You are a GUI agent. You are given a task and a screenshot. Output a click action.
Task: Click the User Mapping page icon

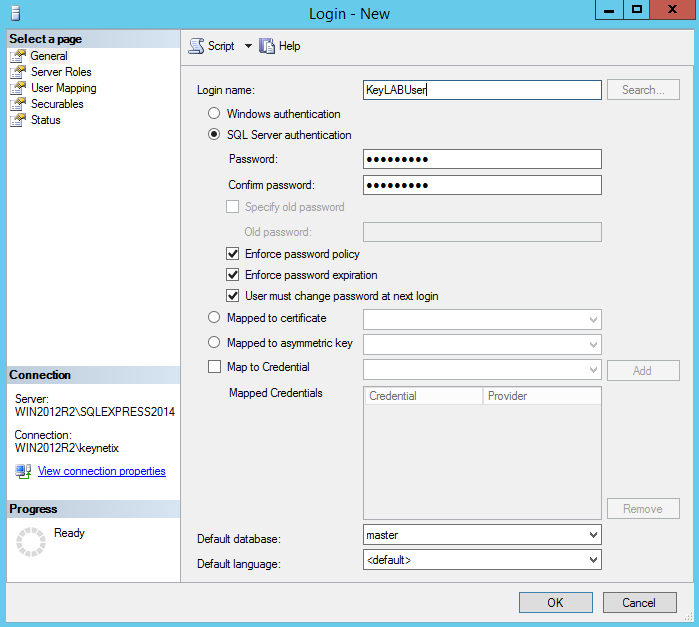18,88
